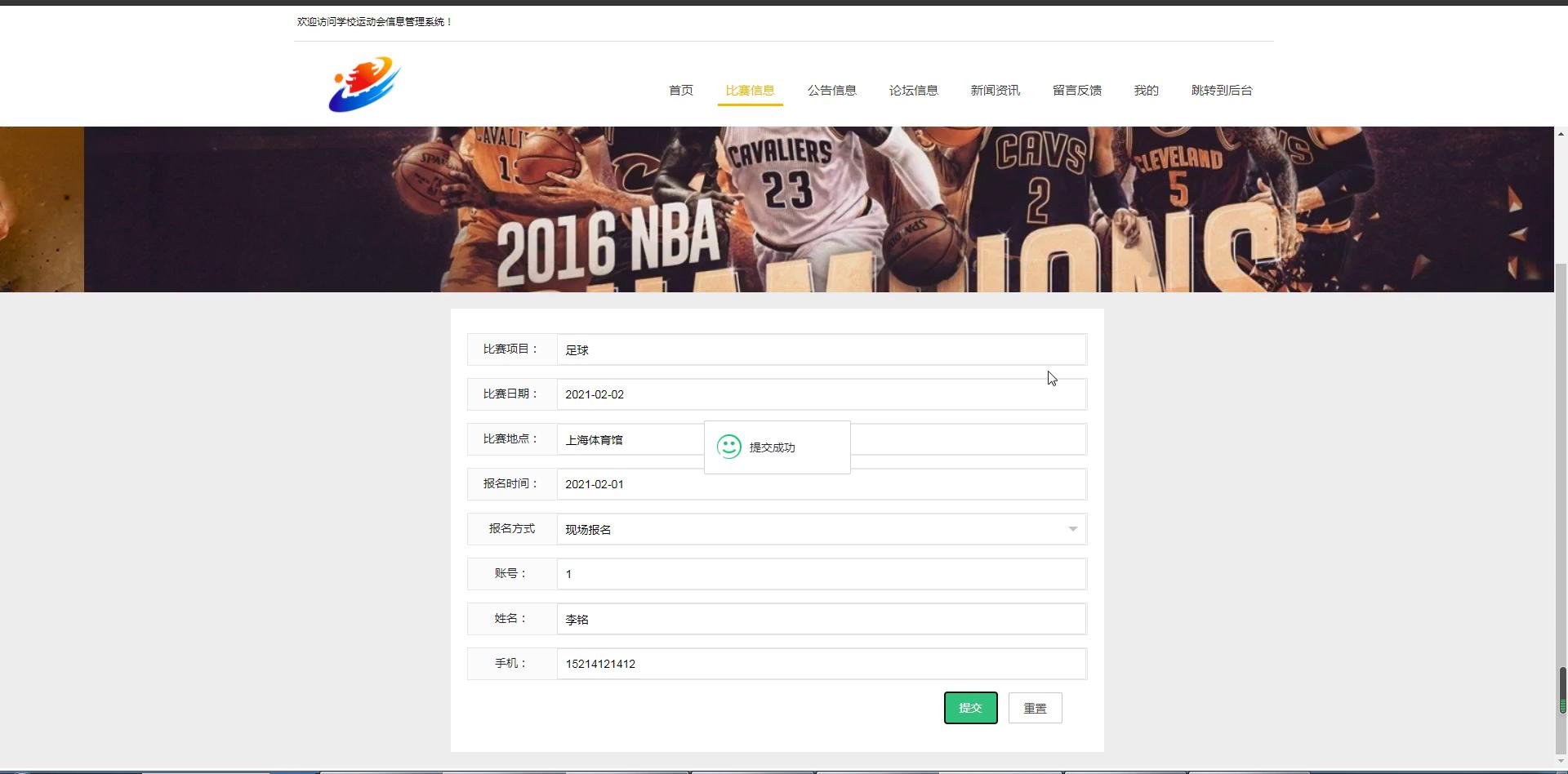Open the 公告信息 menu item
The image size is (1568, 774).
coord(831,91)
